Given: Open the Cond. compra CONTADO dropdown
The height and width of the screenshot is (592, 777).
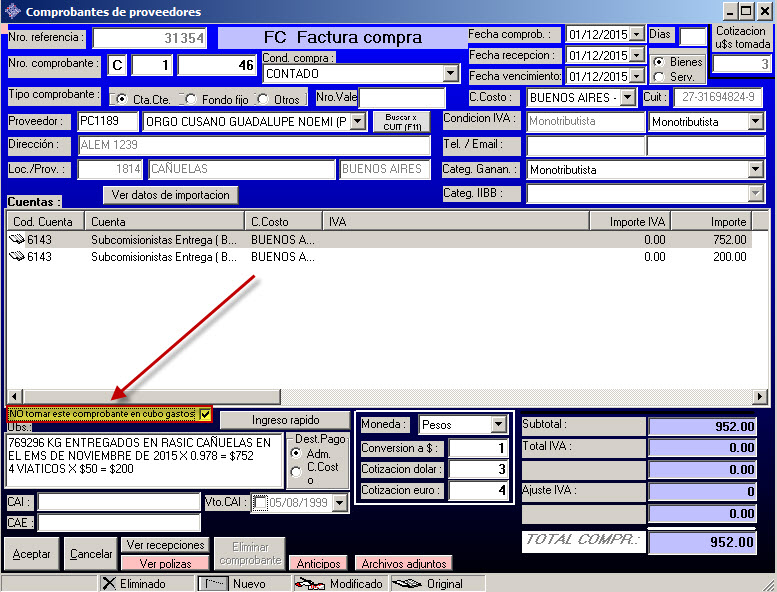Looking at the screenshot, I should (450, 73).
